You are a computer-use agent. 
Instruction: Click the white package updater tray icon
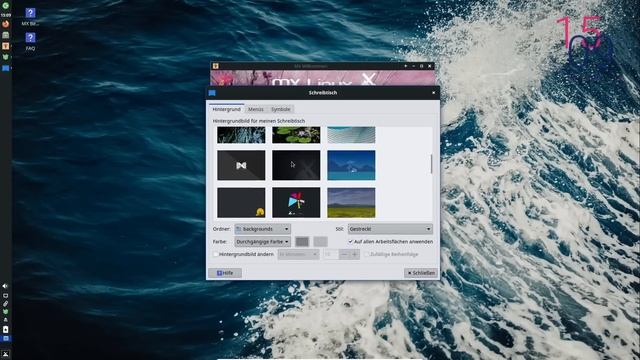pos(5,329)
